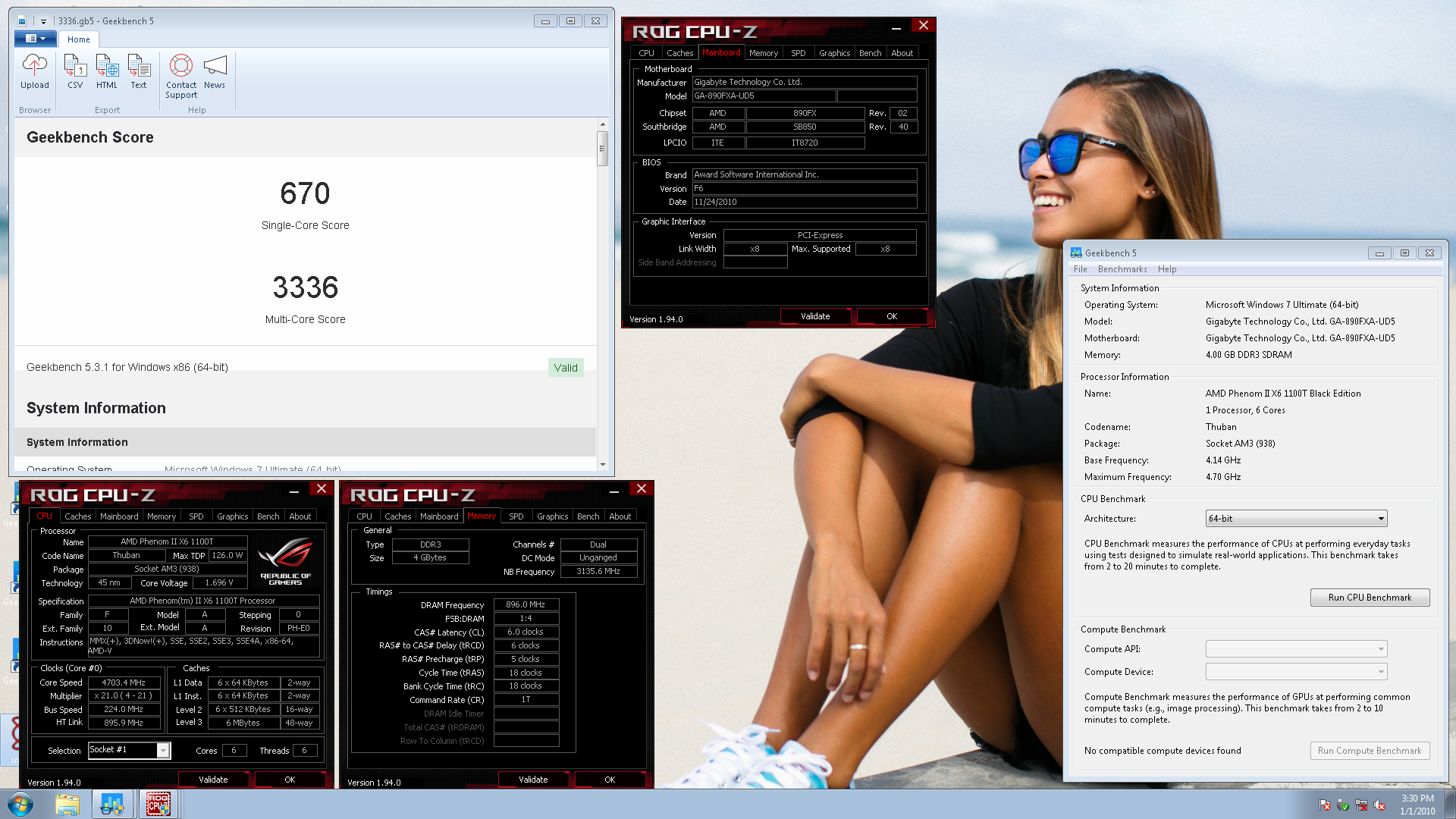The image size is (1456, 819).
Task: Click scrollbar down arrow in Geekbench results
Action: 603,464
